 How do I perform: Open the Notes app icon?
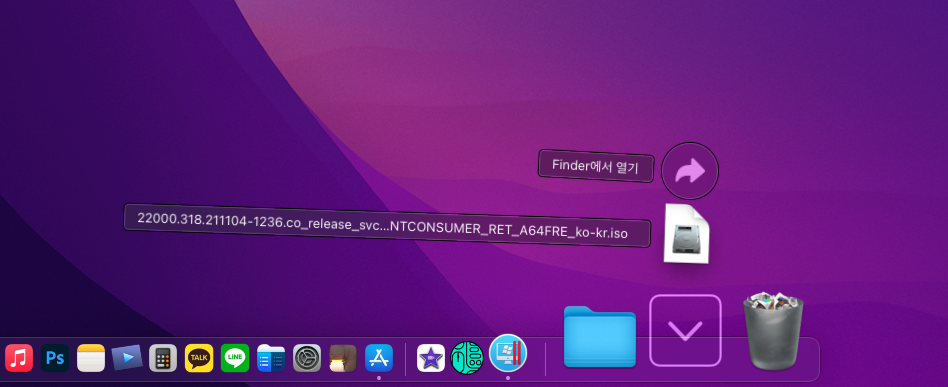coord(91,358)
